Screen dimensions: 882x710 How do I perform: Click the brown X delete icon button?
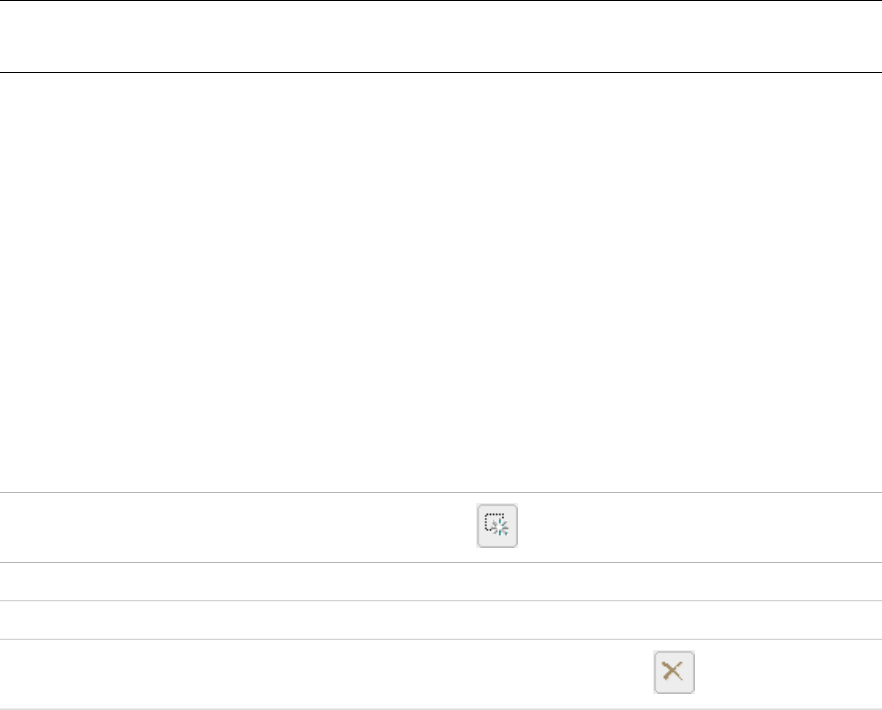(673, 672)
